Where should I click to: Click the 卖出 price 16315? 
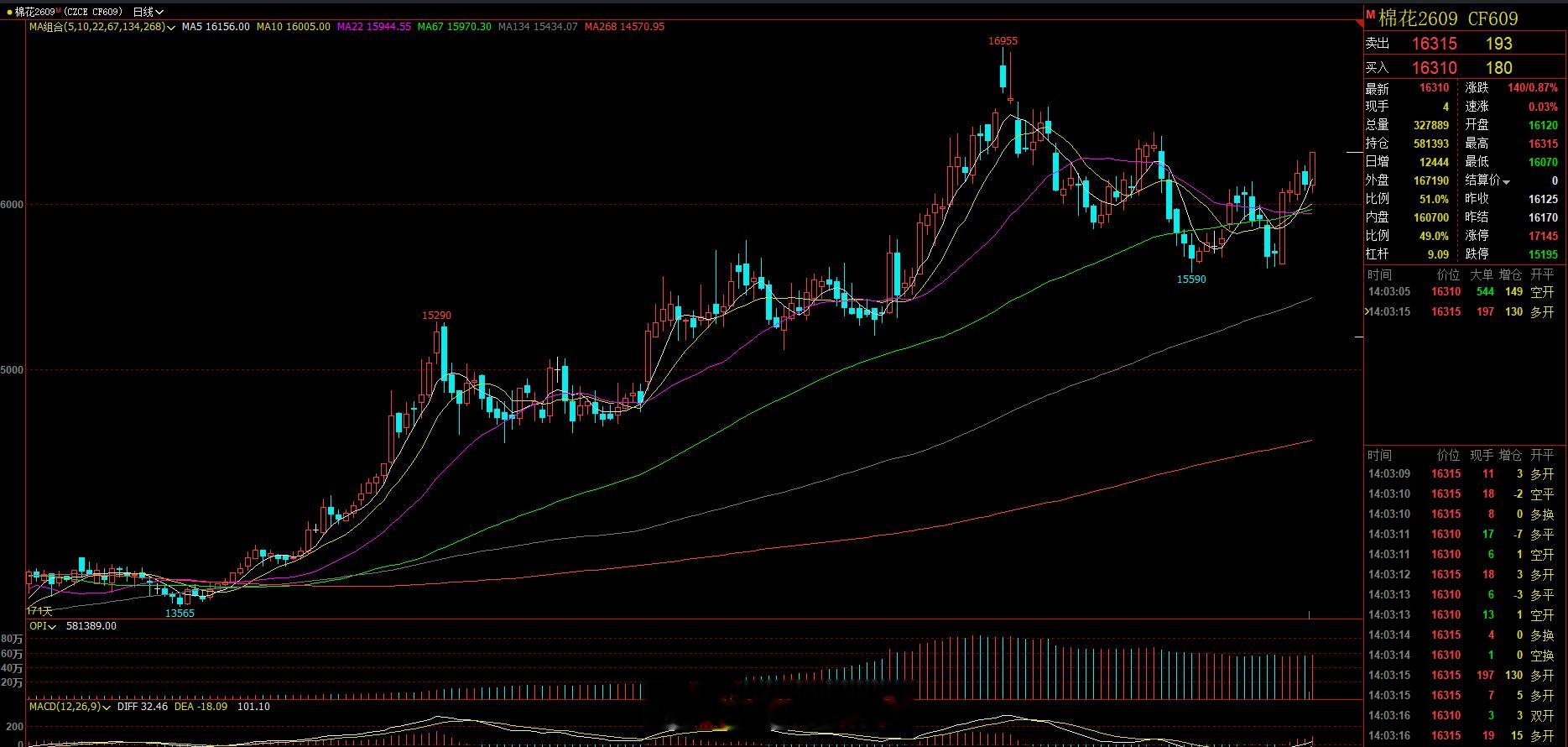(x=1434, y=44)
